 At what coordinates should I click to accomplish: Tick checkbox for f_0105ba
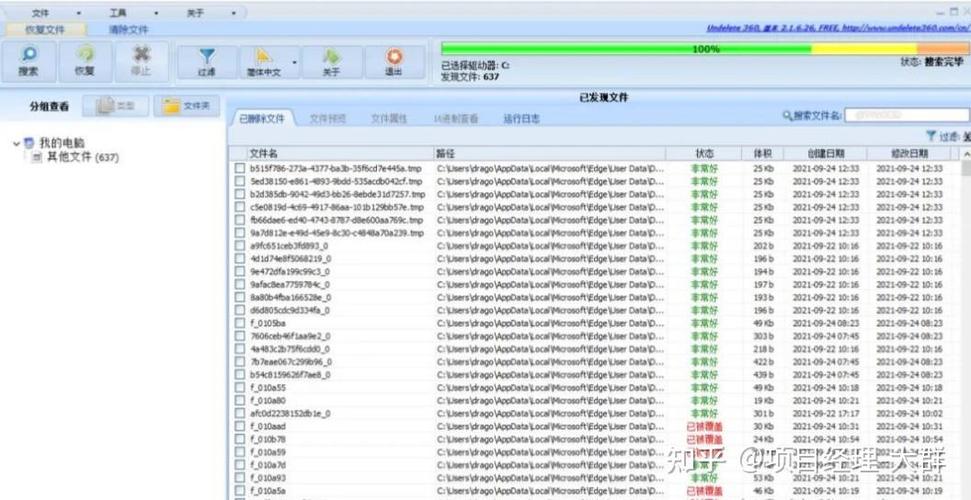[x=240, y=323]
